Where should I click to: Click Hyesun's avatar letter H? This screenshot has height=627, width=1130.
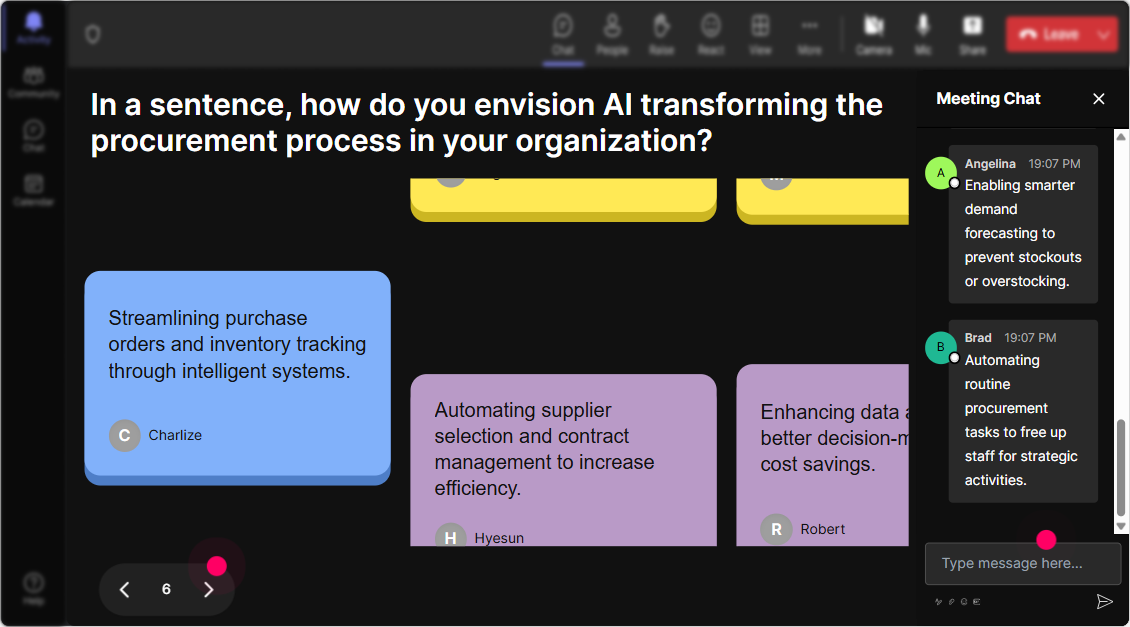coord(450,536)
